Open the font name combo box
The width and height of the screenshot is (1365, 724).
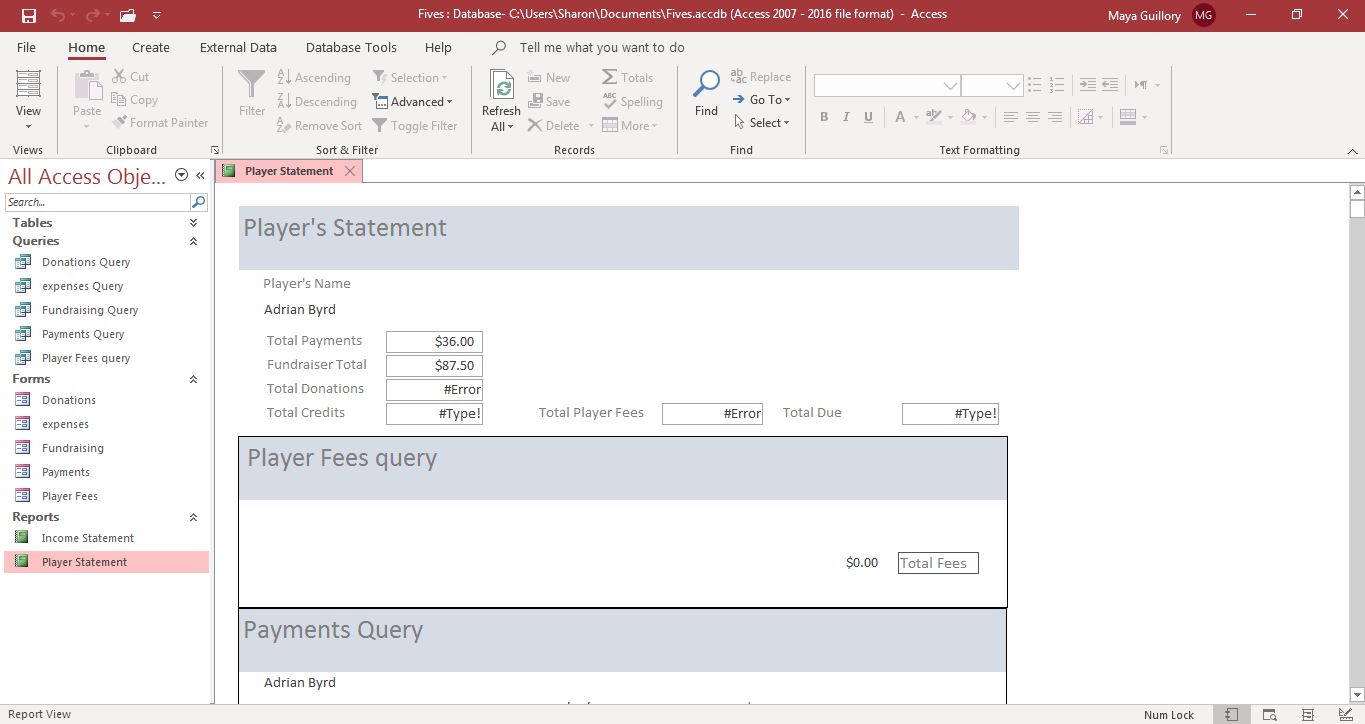[x=887, y=86]
